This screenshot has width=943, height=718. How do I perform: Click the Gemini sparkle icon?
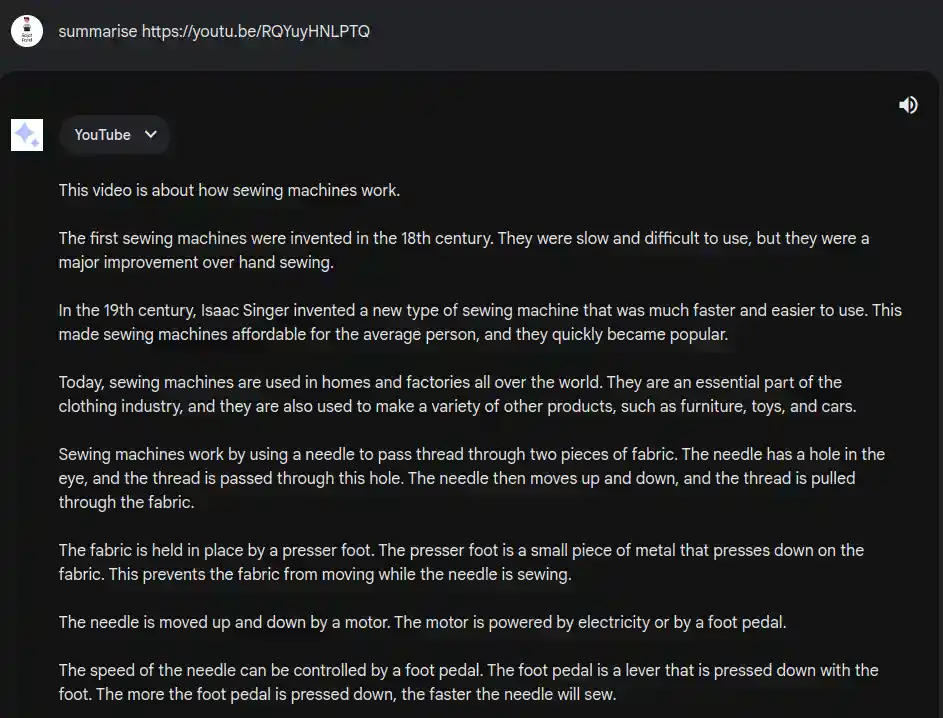point(27,135)
